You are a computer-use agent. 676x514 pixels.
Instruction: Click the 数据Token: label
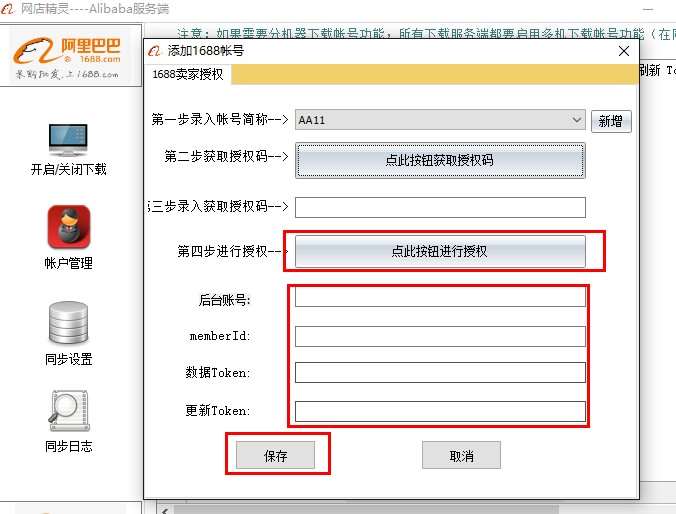218,372
